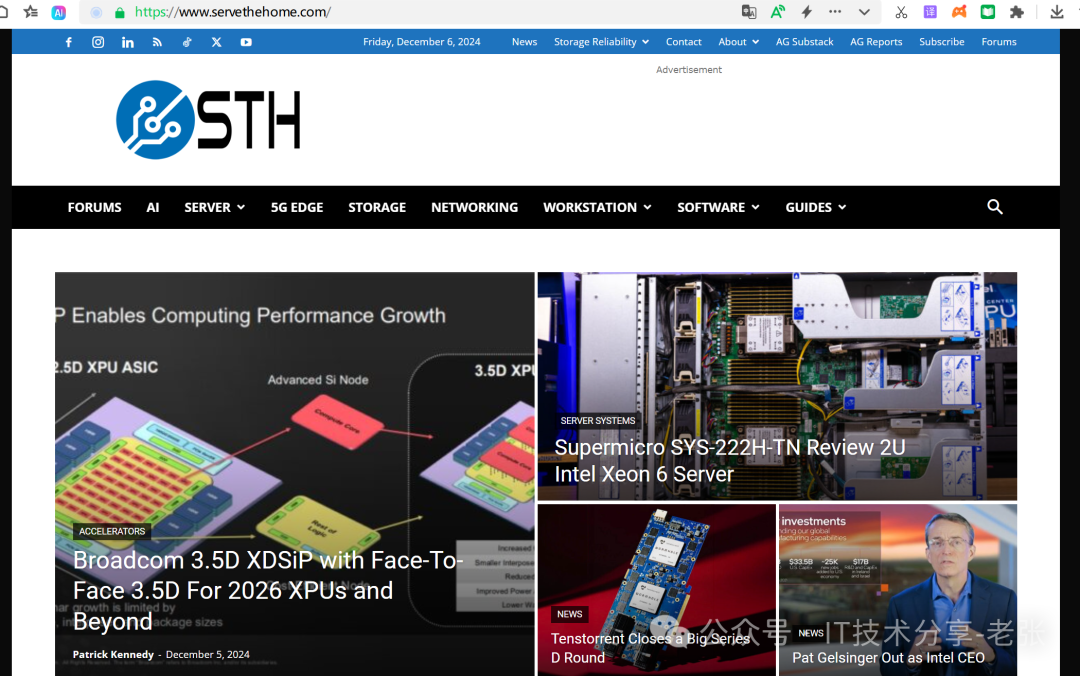Open the Tenstorrent Closes a Big Series D article
This screenshot has height=676, width=1080.
(650, 648)
